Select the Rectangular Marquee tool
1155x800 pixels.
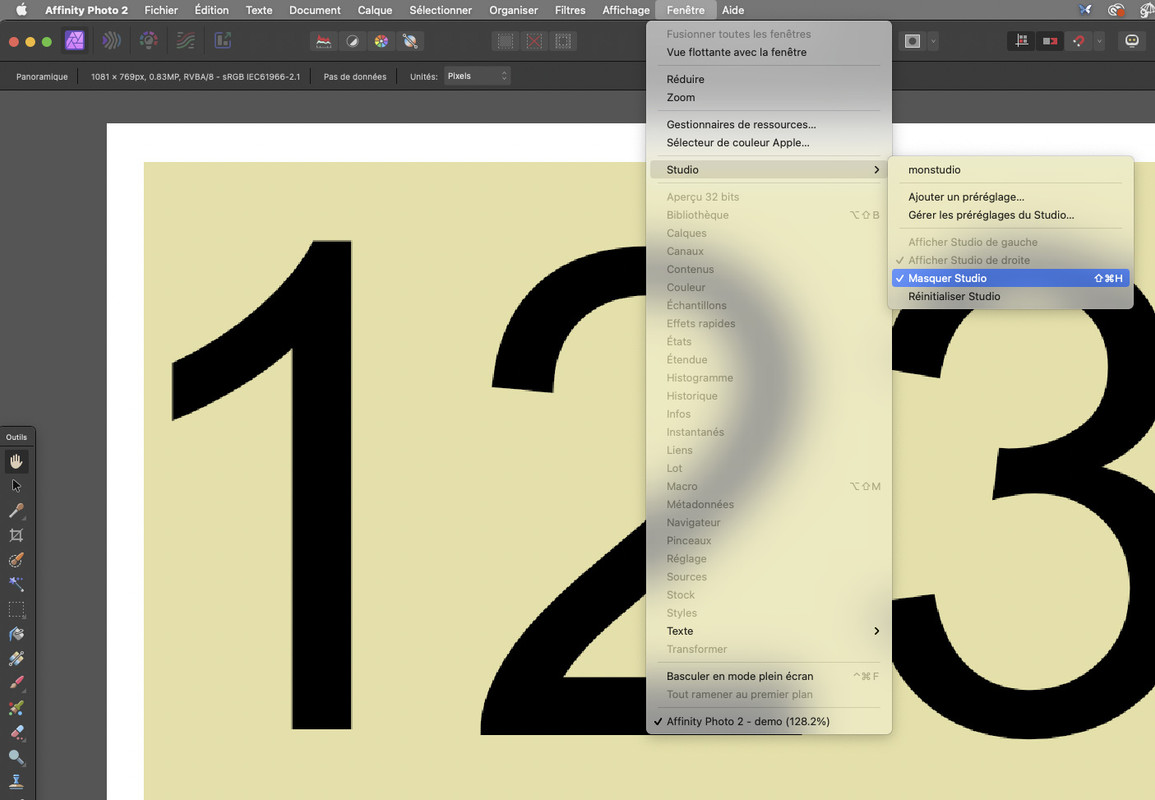[x=16, y=610]
